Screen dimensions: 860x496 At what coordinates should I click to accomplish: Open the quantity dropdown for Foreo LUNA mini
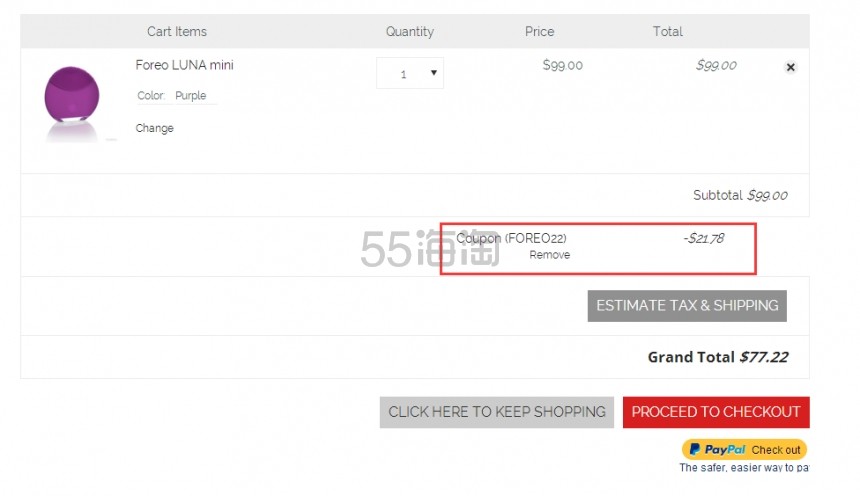(x=410, y=73)
